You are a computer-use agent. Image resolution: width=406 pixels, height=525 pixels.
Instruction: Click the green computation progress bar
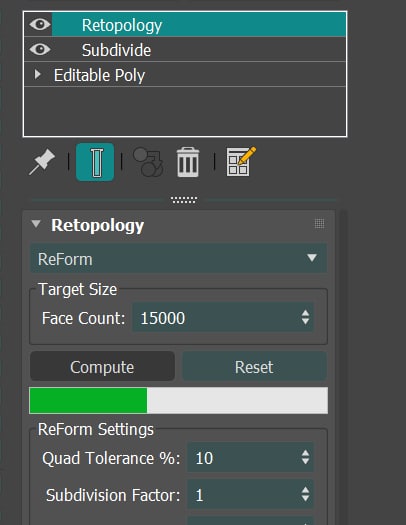pos(178,400)
